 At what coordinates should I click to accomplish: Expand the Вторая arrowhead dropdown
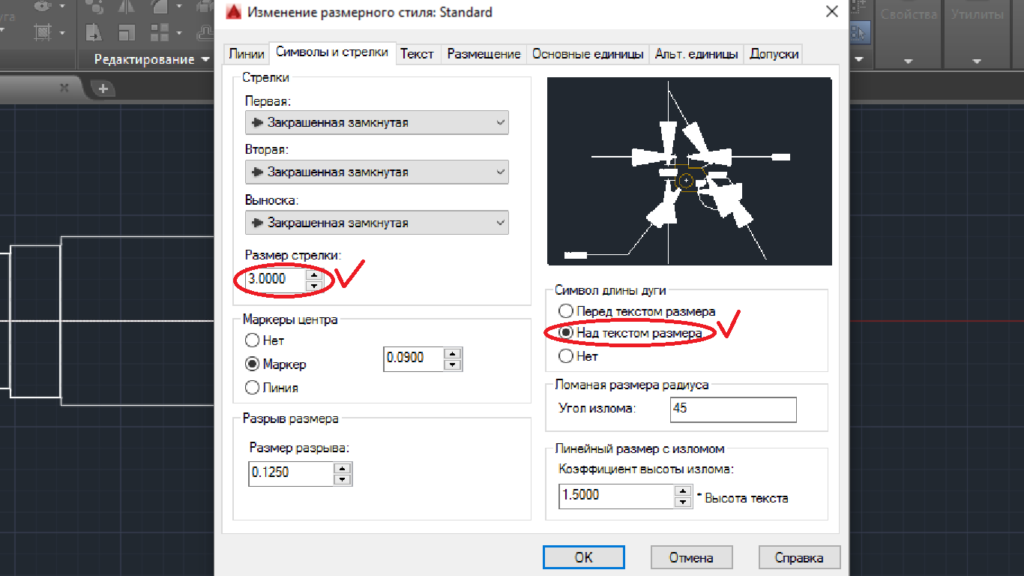[x=376, y=172]
